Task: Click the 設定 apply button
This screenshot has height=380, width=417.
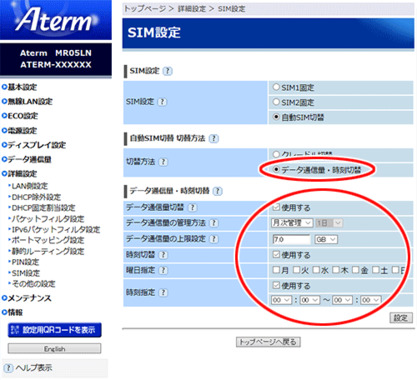Action: pos(401,318)
